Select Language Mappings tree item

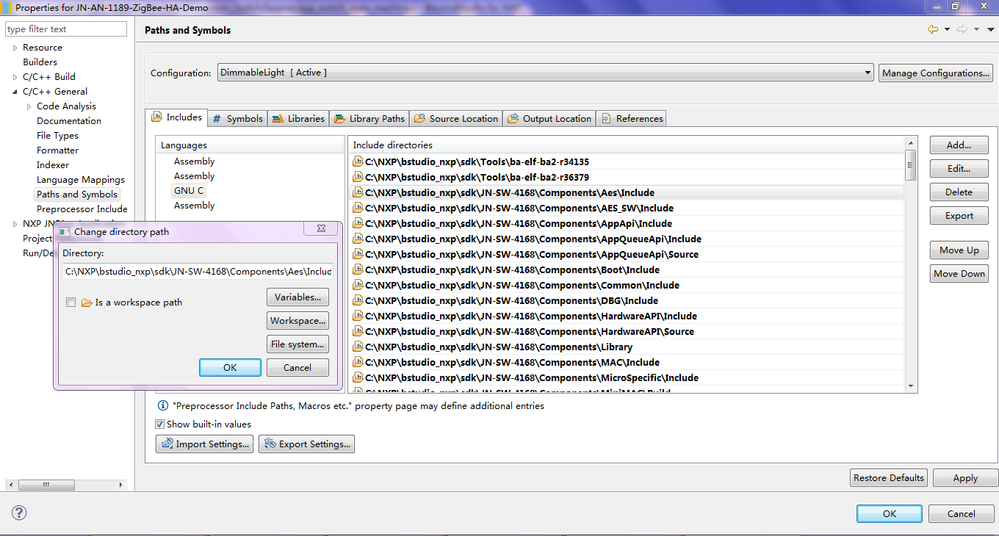tap(80, 180)
